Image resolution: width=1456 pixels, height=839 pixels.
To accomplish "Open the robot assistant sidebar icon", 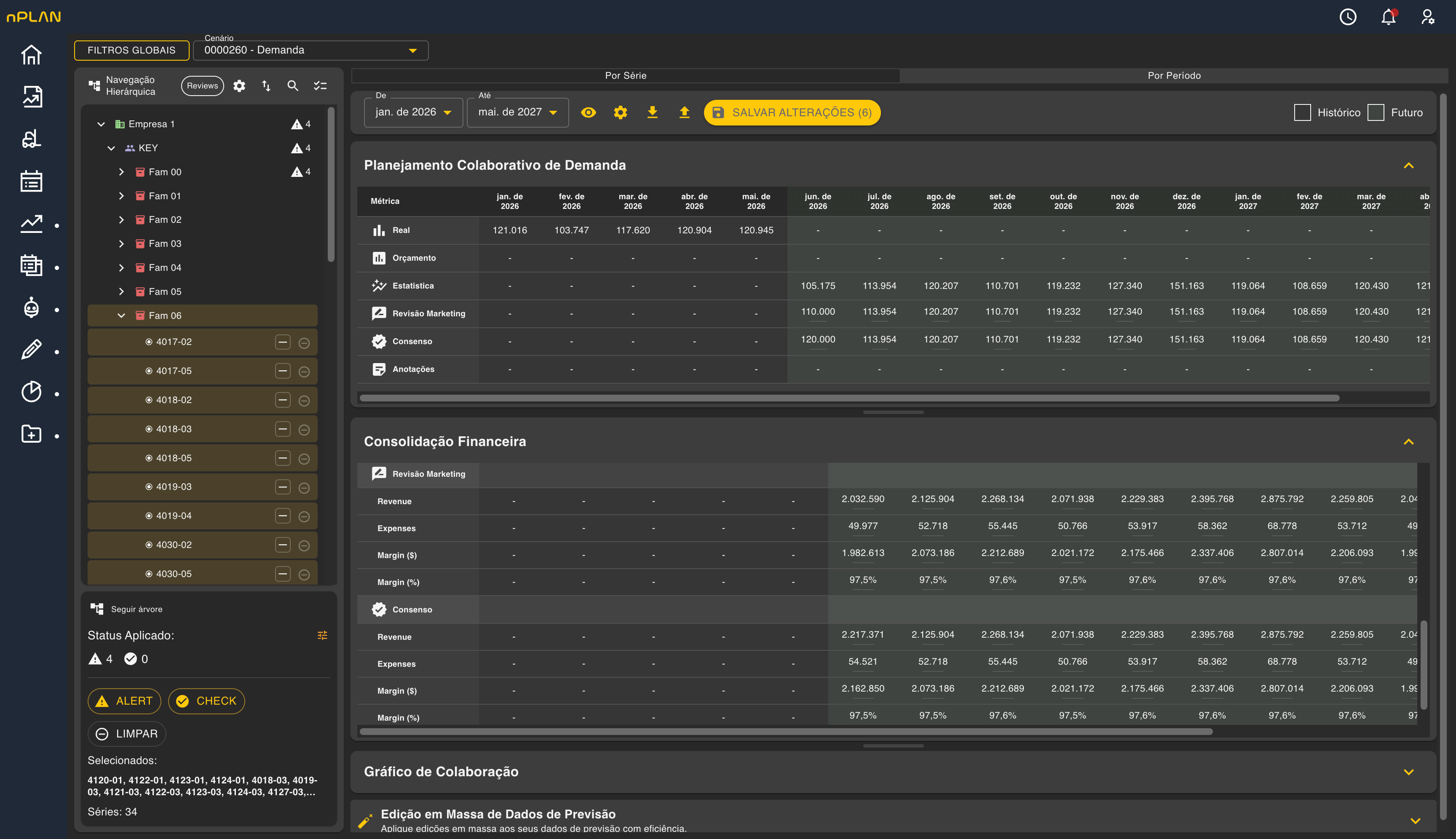I will (x=32, y=308).
